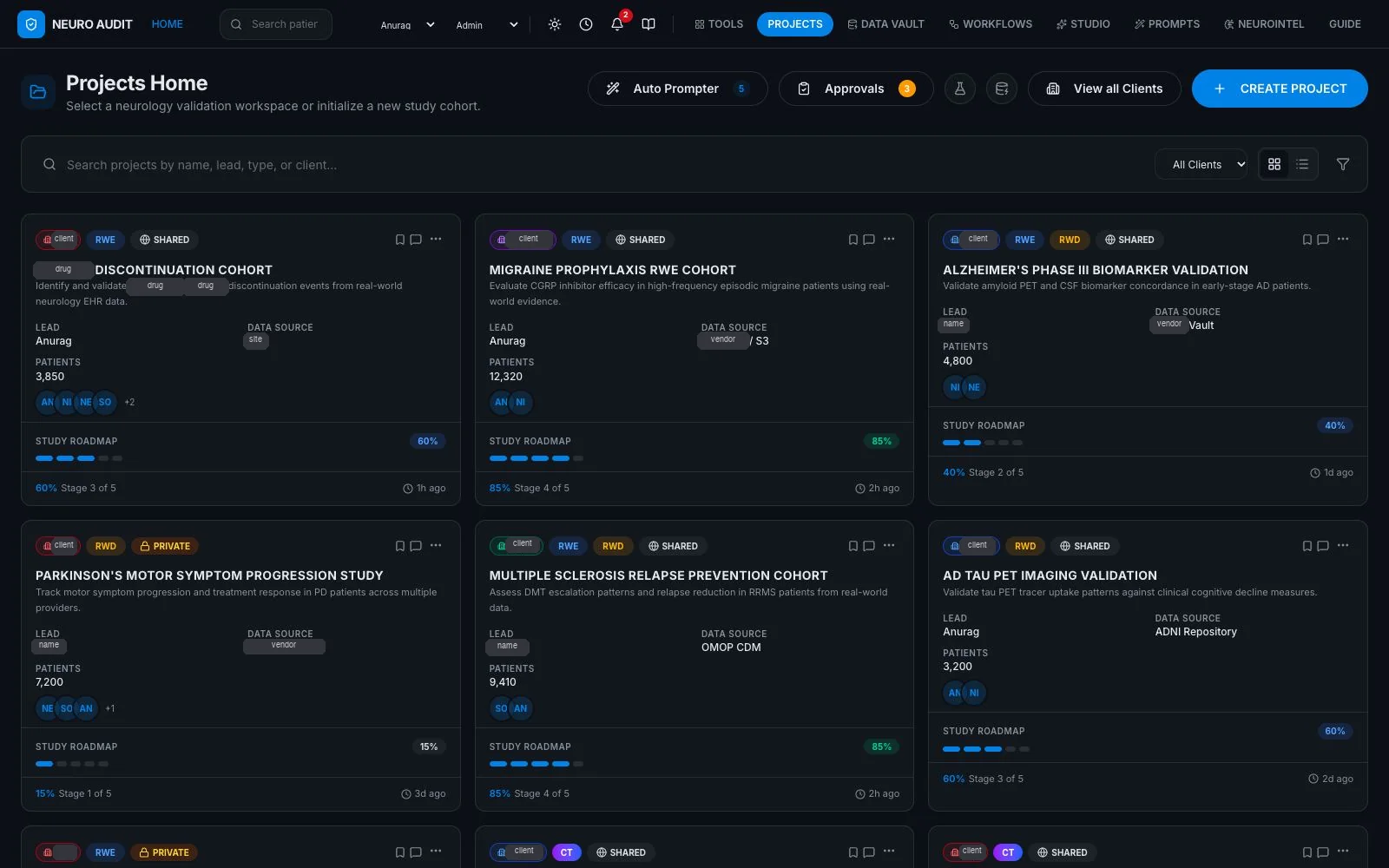
Task: Click the Create Project button
Action: (1280, 89)
